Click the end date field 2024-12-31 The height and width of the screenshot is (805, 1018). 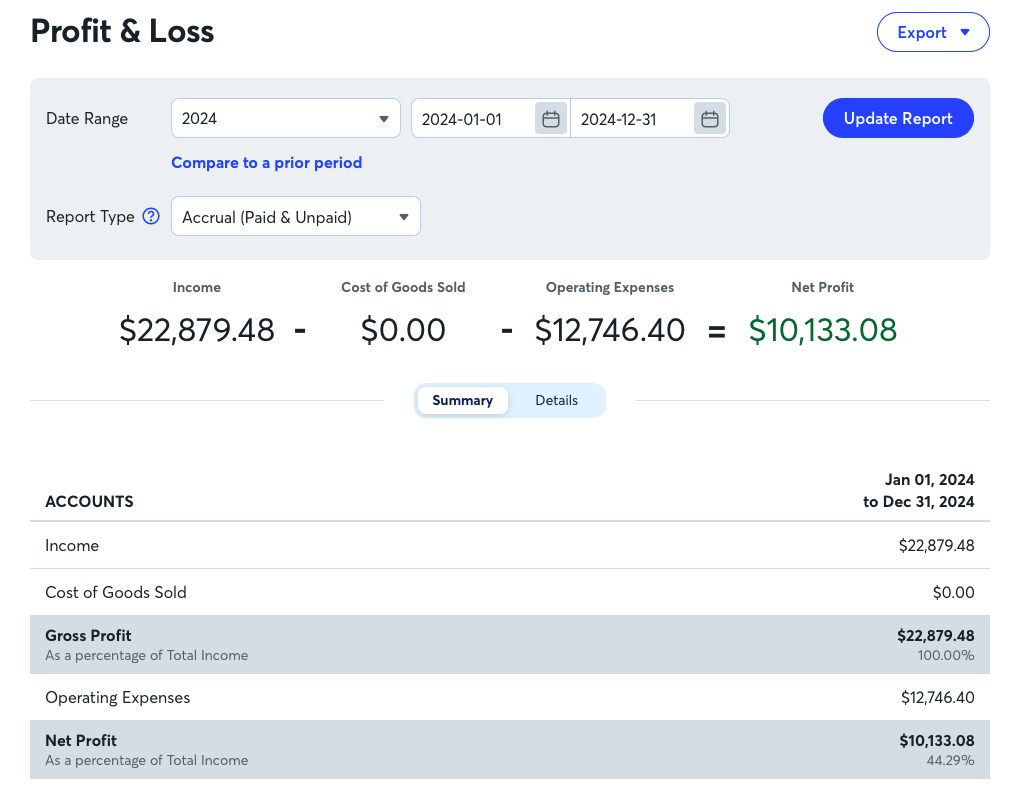630,119
